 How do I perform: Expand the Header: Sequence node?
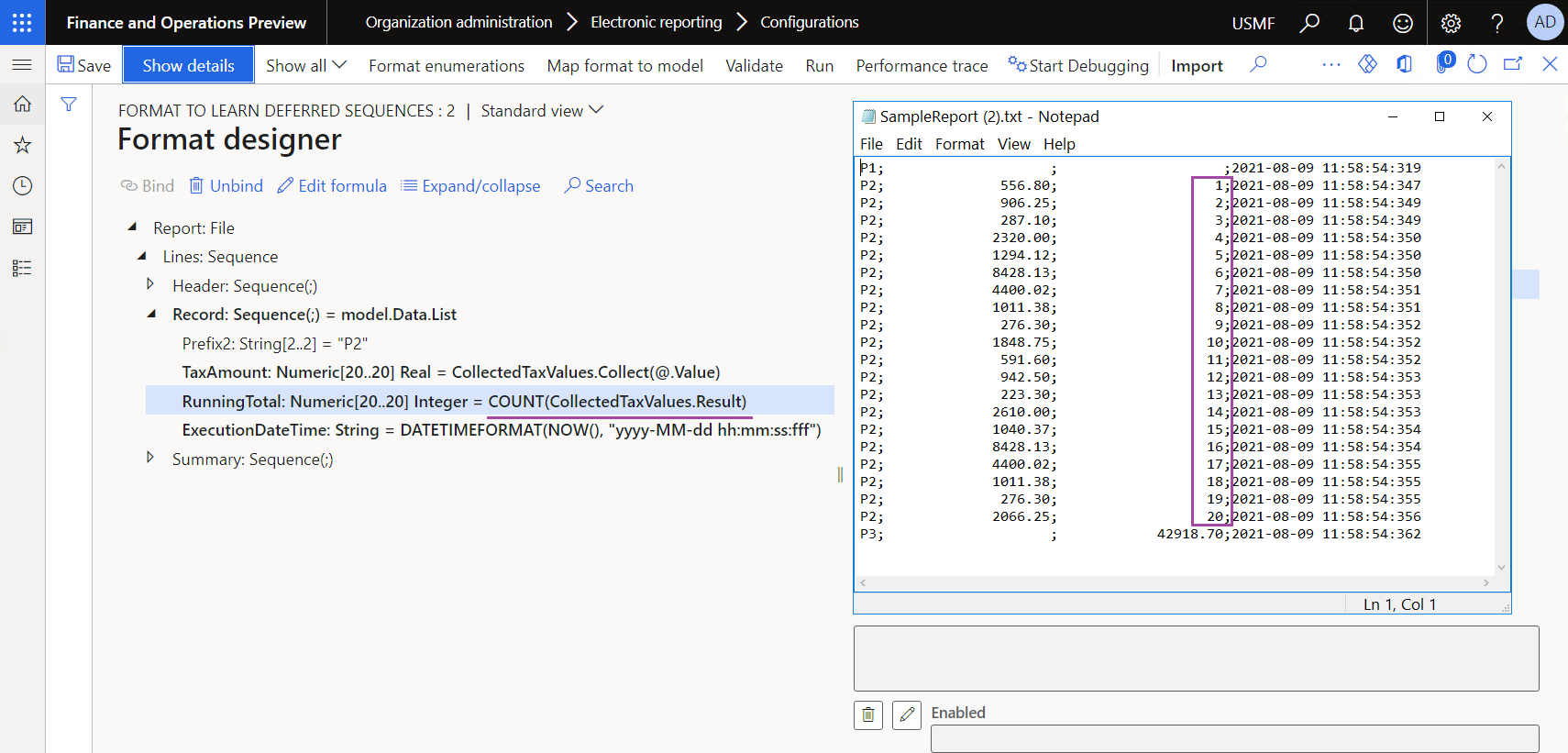coord(150,285)
